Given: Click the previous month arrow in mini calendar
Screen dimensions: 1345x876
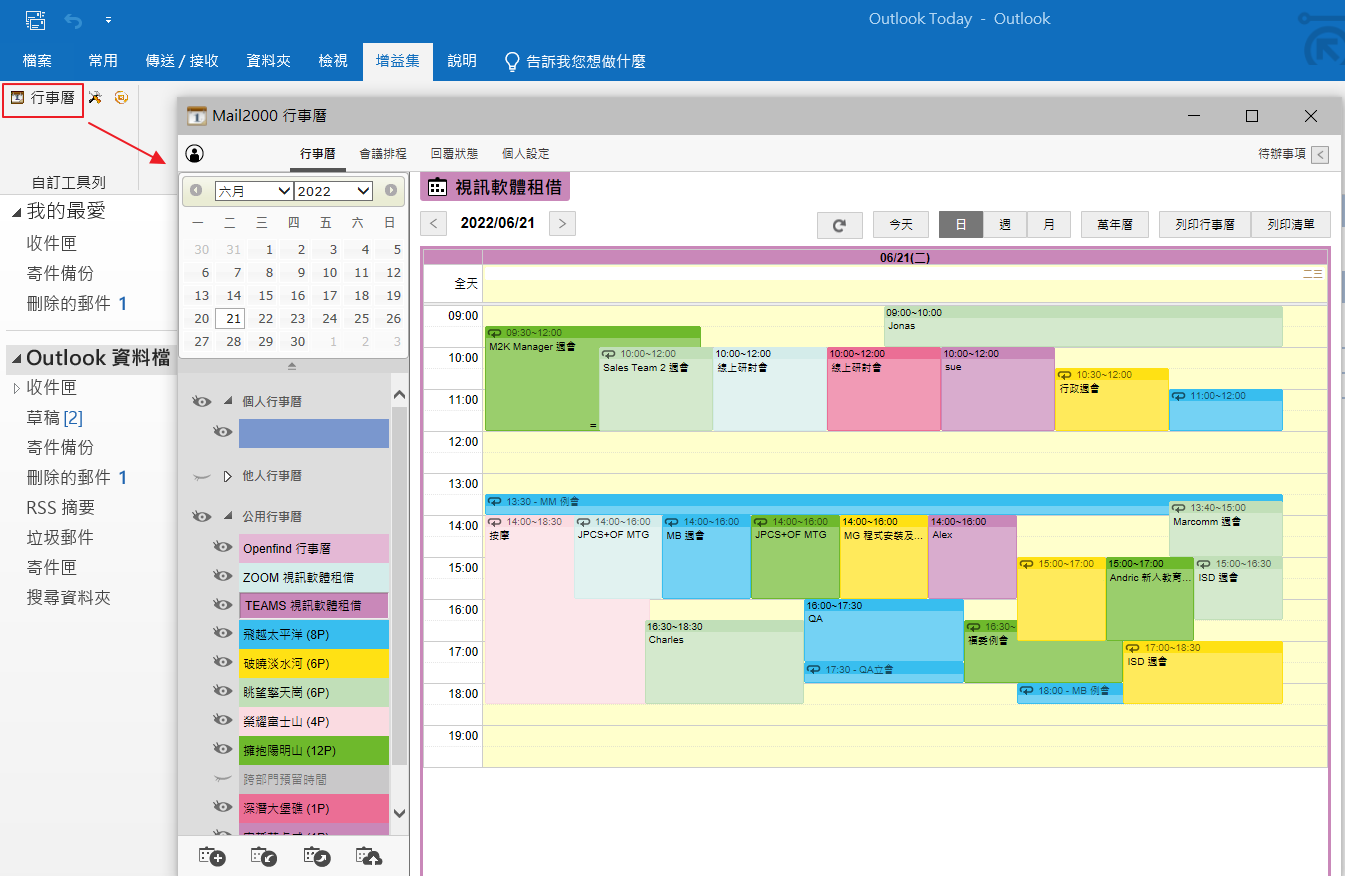Looking at the screenshot, I should [x=196, y=190].
